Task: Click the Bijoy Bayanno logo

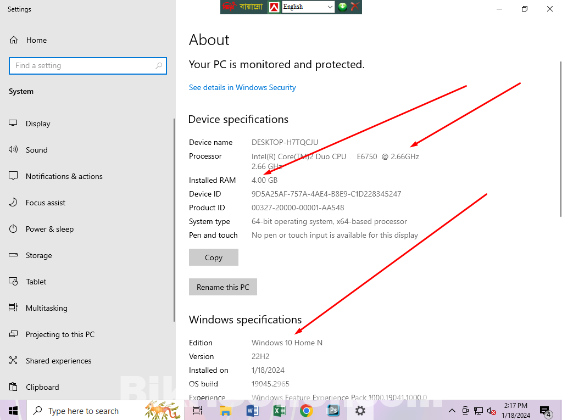Action: [243, 7]
